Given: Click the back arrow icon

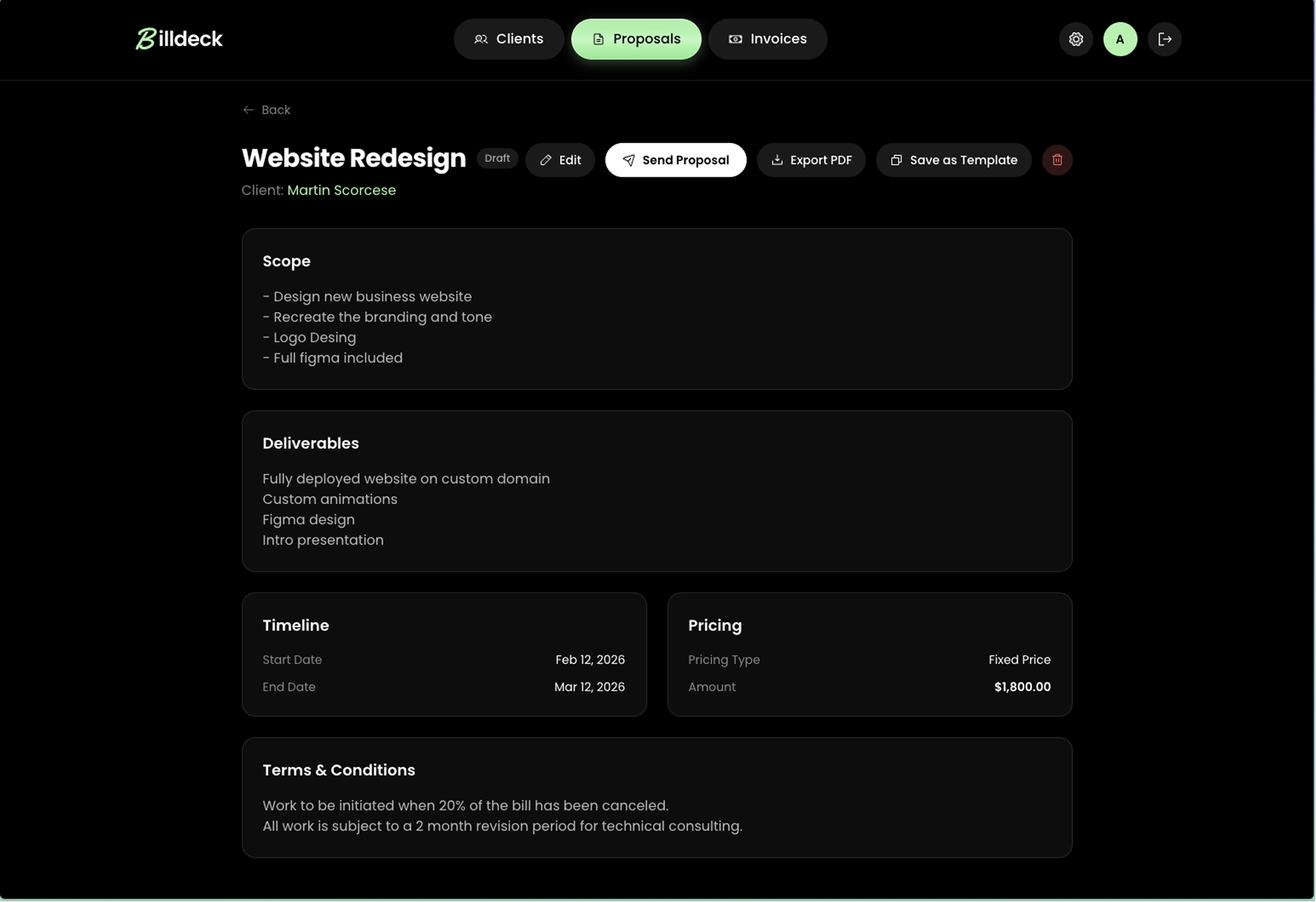Looking at the screenshot, I should 247,110.
